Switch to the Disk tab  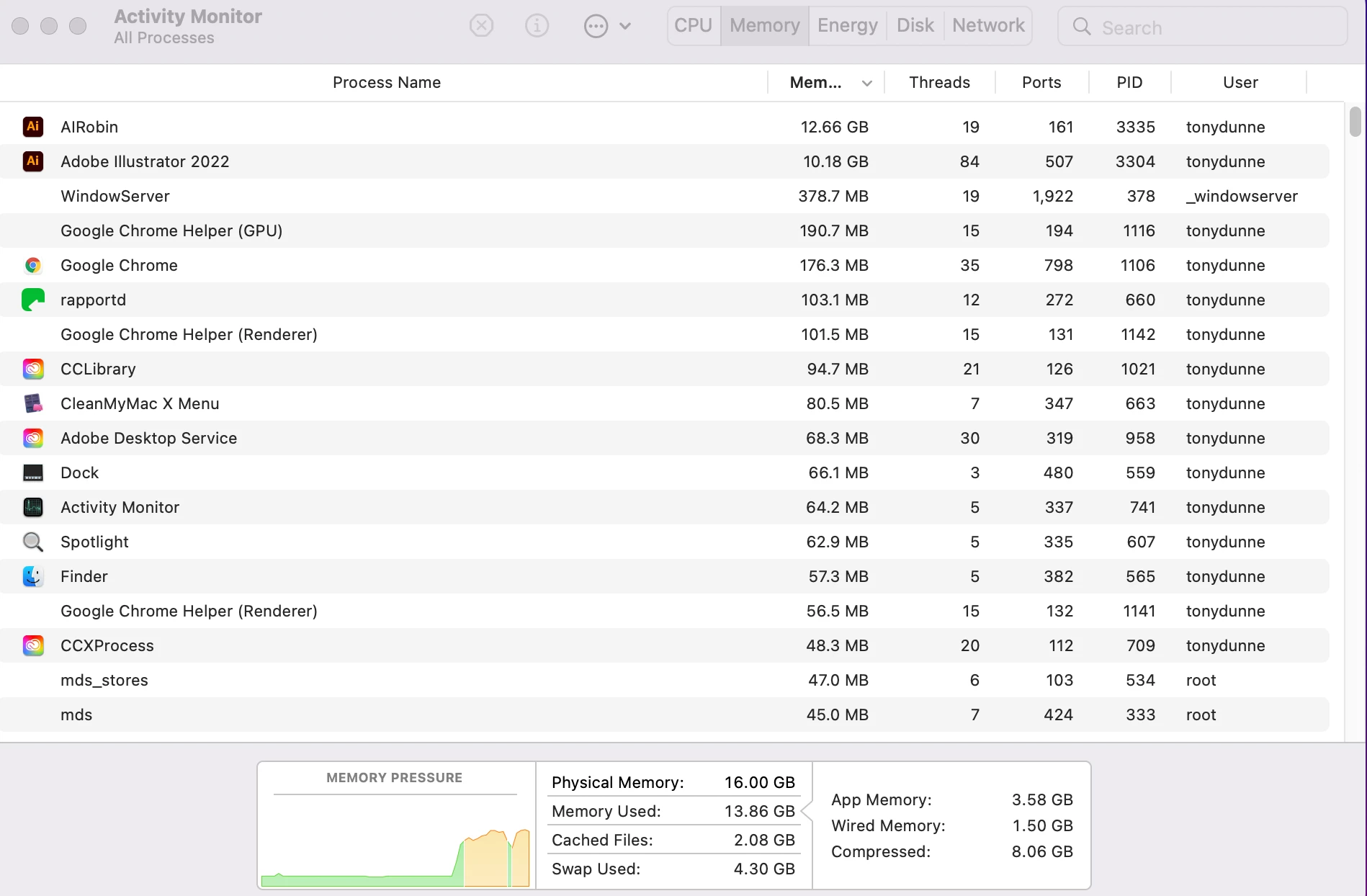[x=915, y=26]
